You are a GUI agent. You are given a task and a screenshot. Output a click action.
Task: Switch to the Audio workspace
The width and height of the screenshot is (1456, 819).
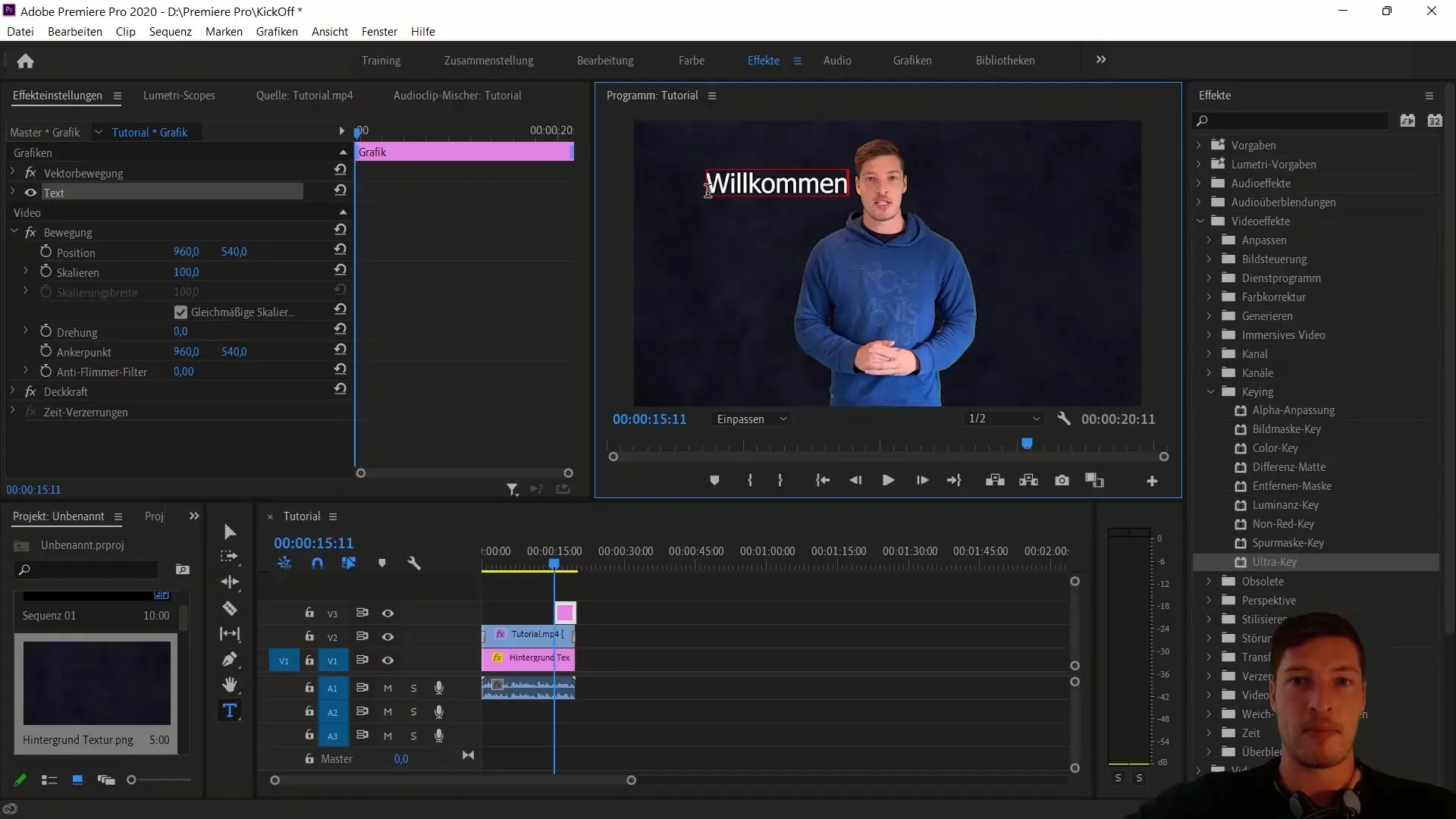coord(837,60)
